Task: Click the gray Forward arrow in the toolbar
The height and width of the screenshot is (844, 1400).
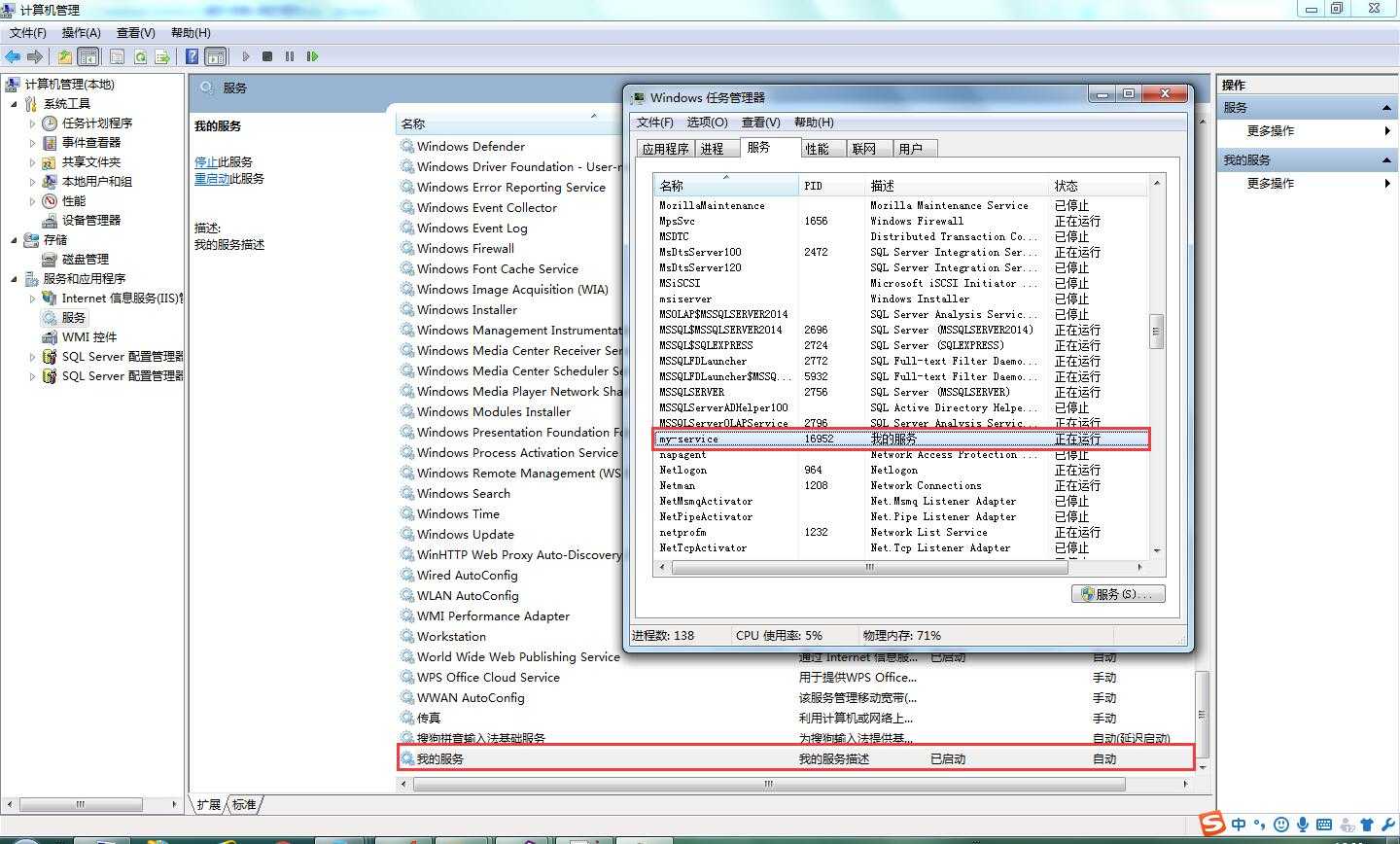Action: pyautogui.click(x=35, y=56)
